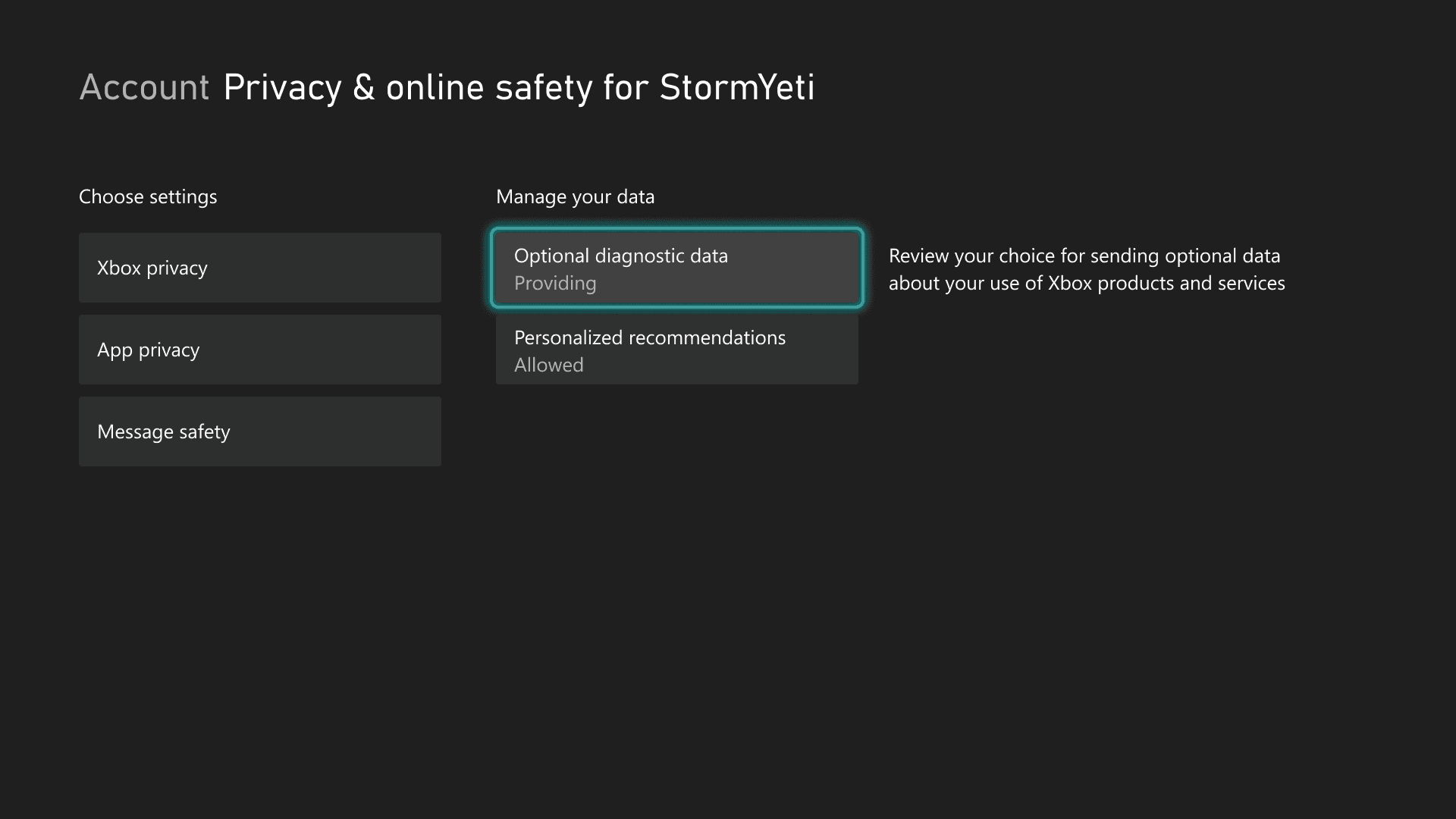This screenshot has width=1456, height=819.
Task: Click the 'Optional diagnostic data' label text
Action: pyautogui.click(x=620, y=256)
